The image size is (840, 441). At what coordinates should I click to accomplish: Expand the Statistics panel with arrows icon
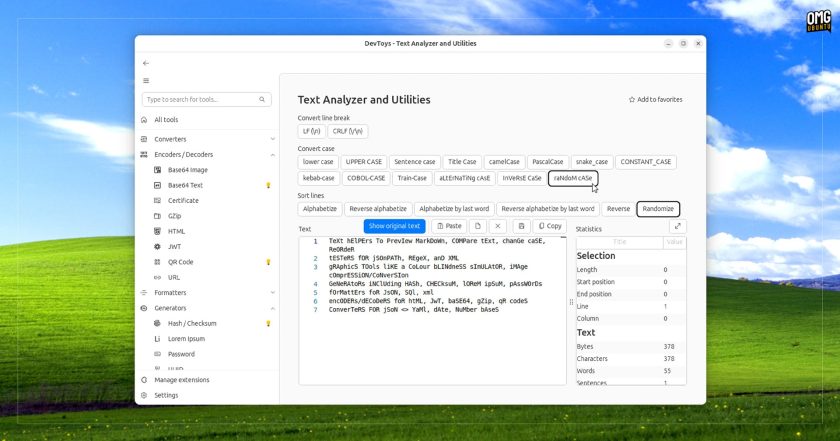[678, 226]
